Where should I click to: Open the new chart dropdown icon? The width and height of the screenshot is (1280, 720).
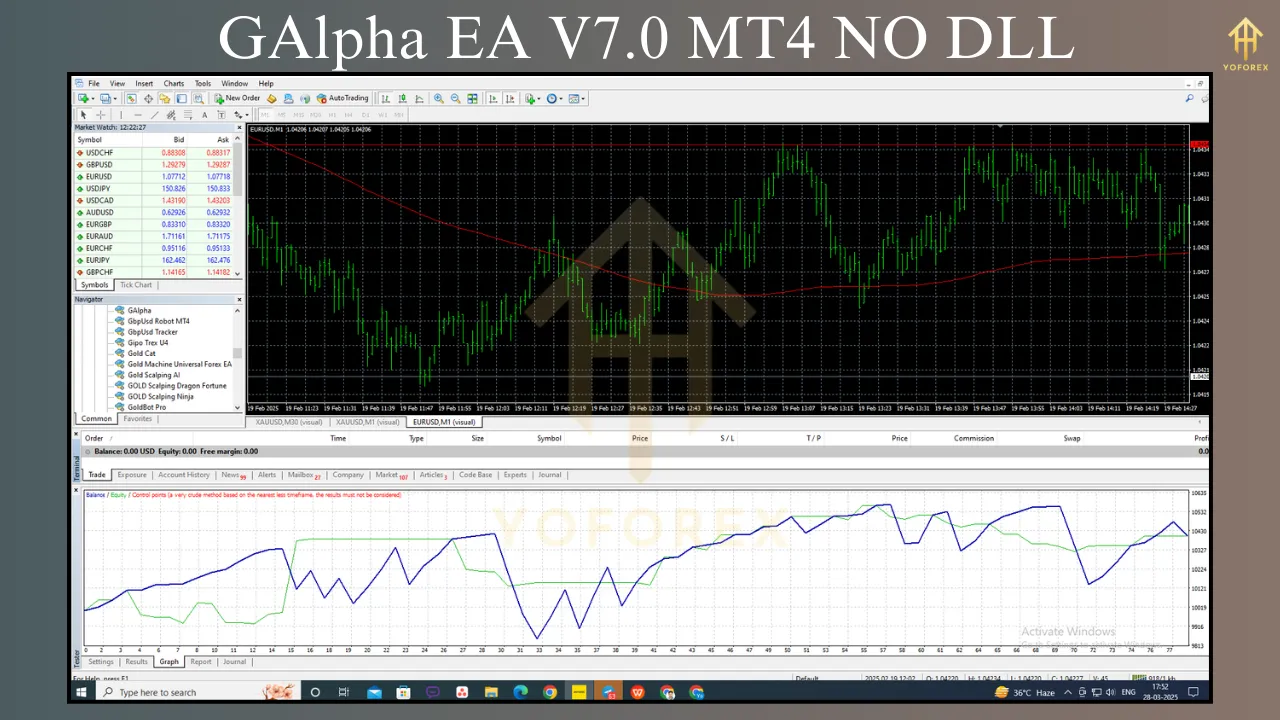coord(86,98)
